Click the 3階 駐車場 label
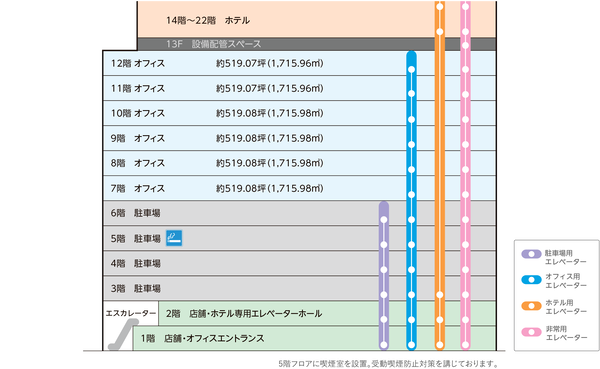The image size is (600, 369). tap(135, 288)
